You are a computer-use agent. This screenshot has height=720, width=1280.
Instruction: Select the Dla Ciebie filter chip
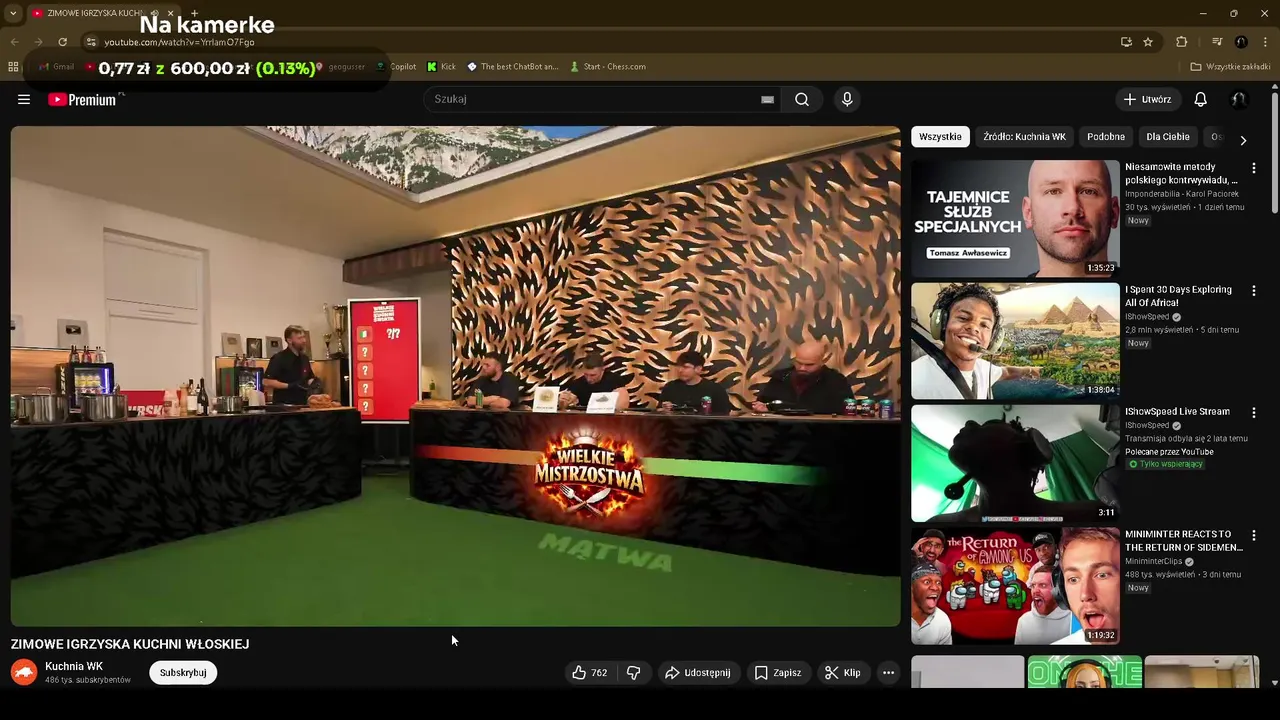tap(1168, 137)
